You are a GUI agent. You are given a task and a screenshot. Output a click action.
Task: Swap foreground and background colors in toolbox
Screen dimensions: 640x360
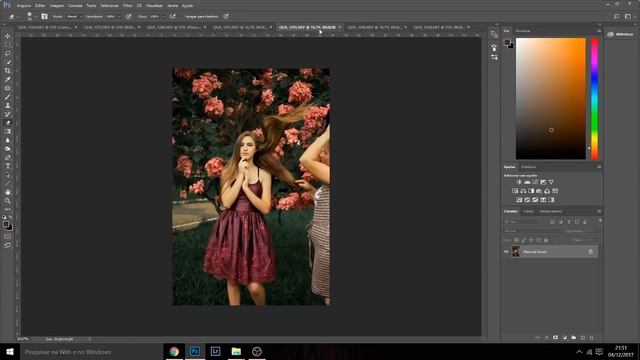click(x=11, y=217)
